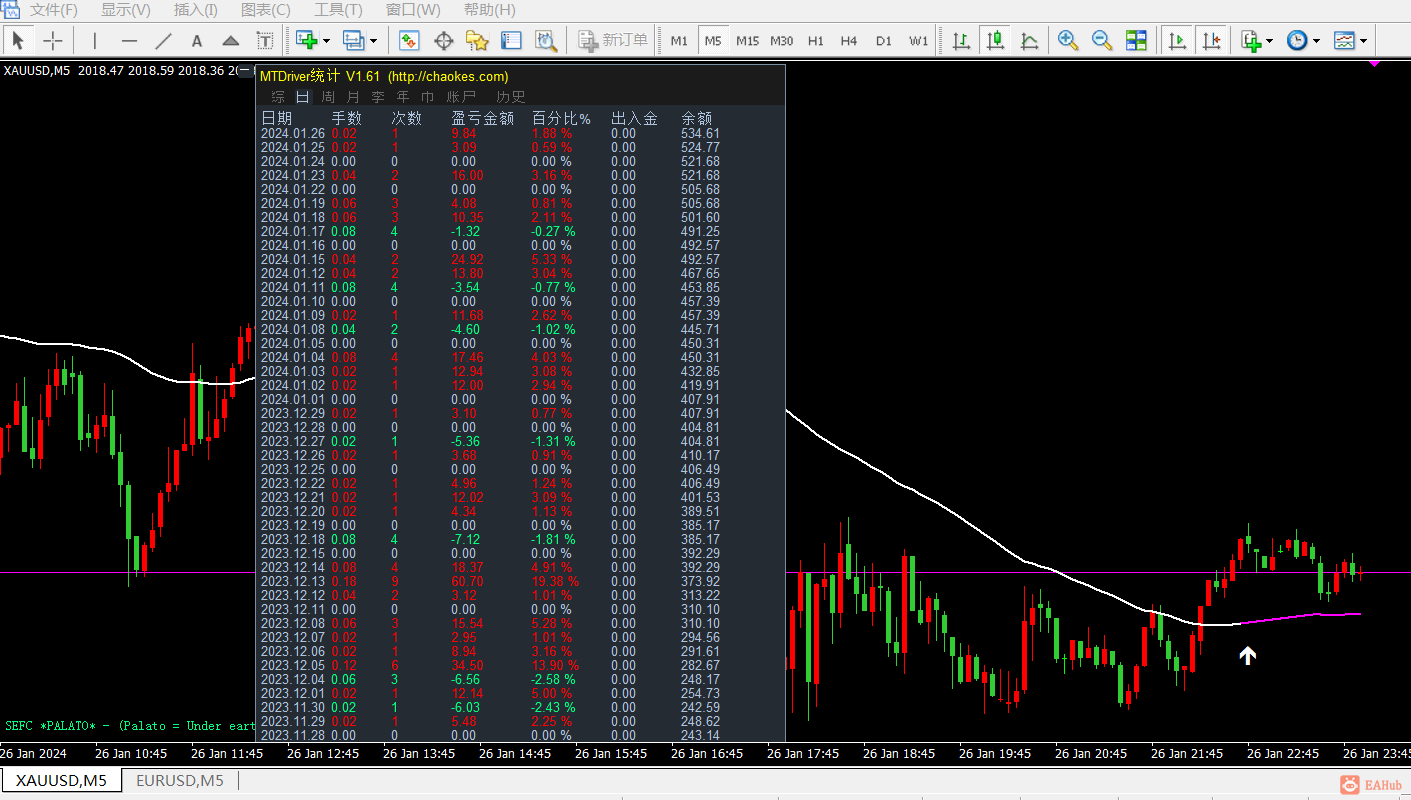1411x800 pixels.
Task: Select the 周 weekly statistics tab
Action: (x=328, y=97)
